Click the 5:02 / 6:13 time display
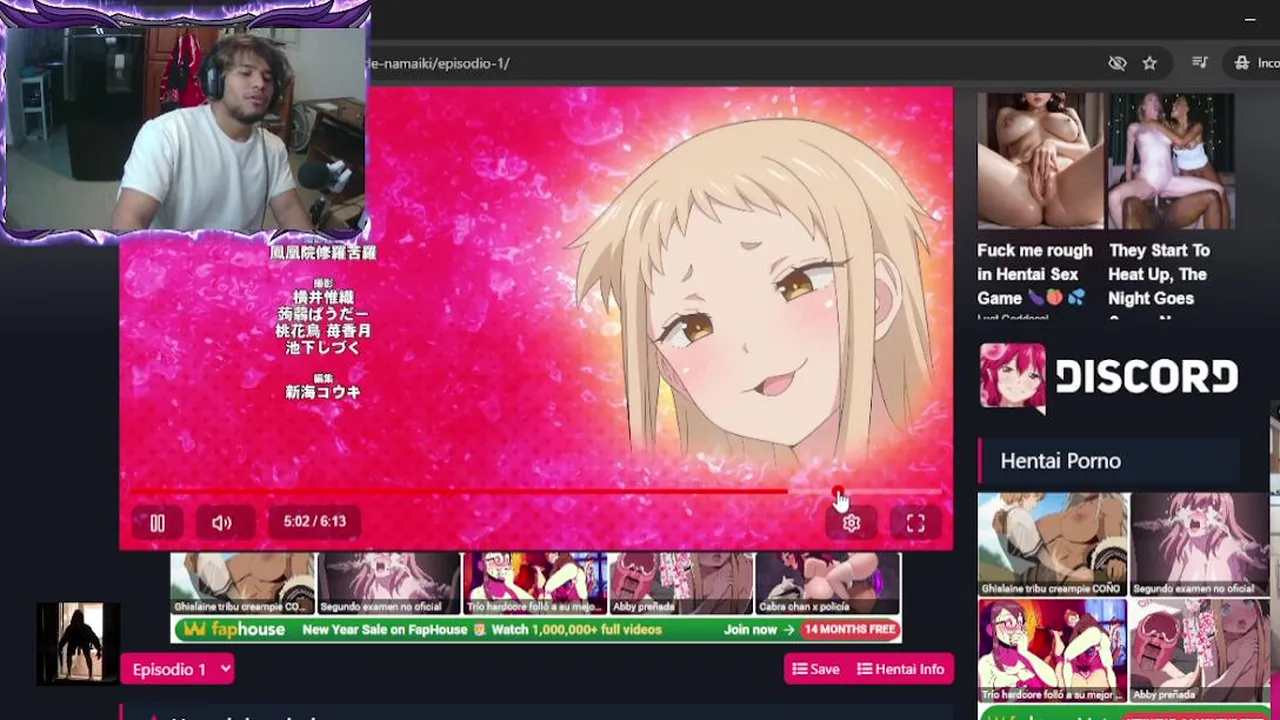The width and height of the screenshot is (1280, 720). [x=314, y=521]
